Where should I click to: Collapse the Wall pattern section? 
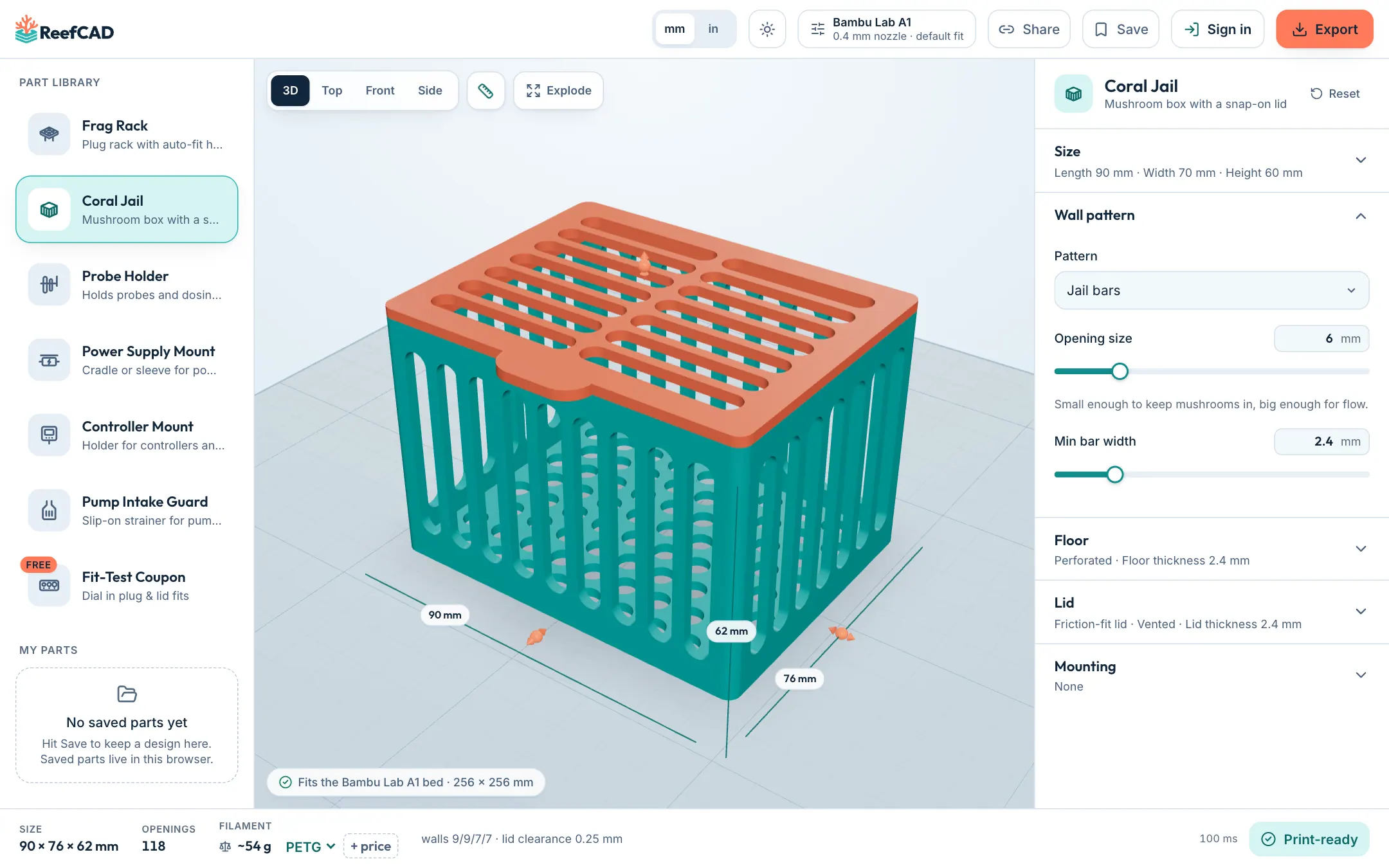[1212, 215]
